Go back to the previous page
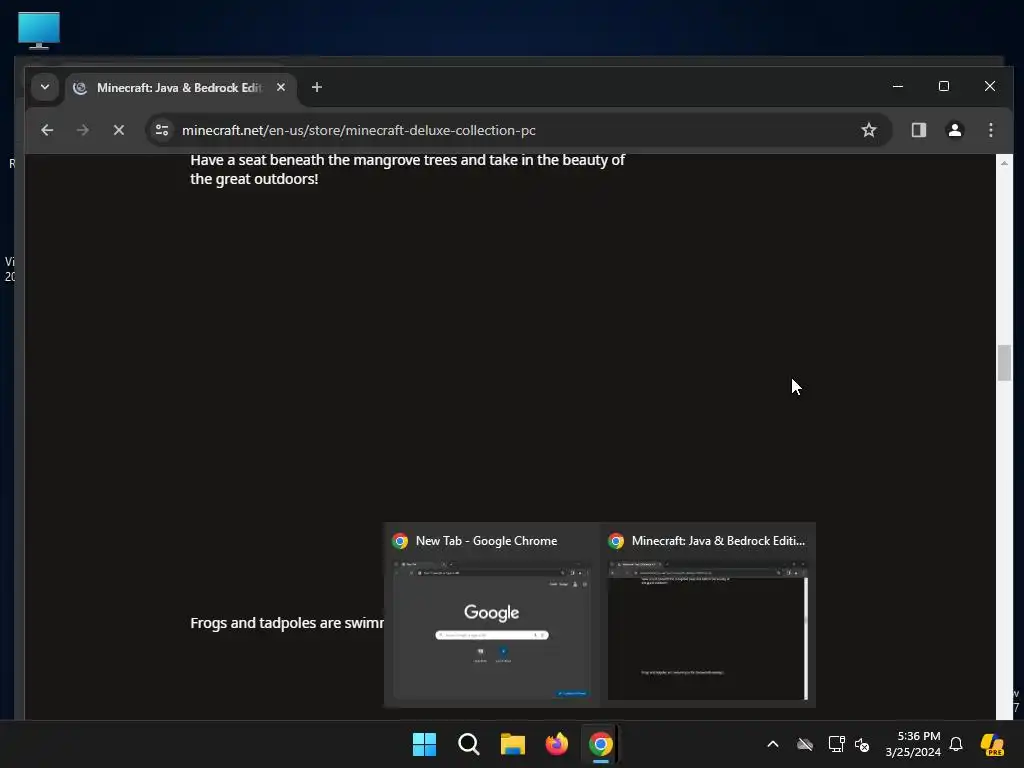The height and width of the screenshot is (768, 1024). coord(47,130)
